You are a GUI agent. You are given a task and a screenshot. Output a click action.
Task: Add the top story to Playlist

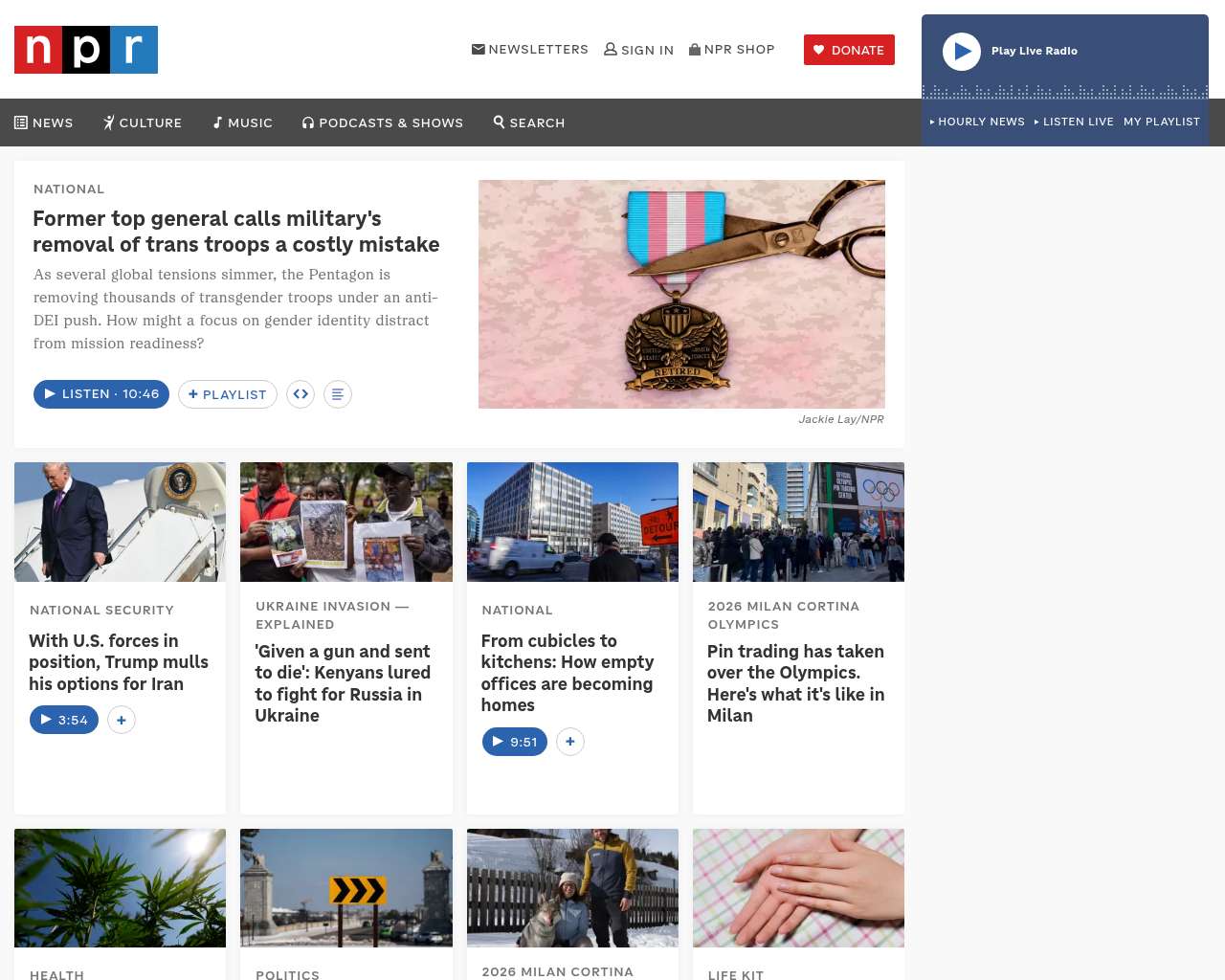[x=228, y=394]
